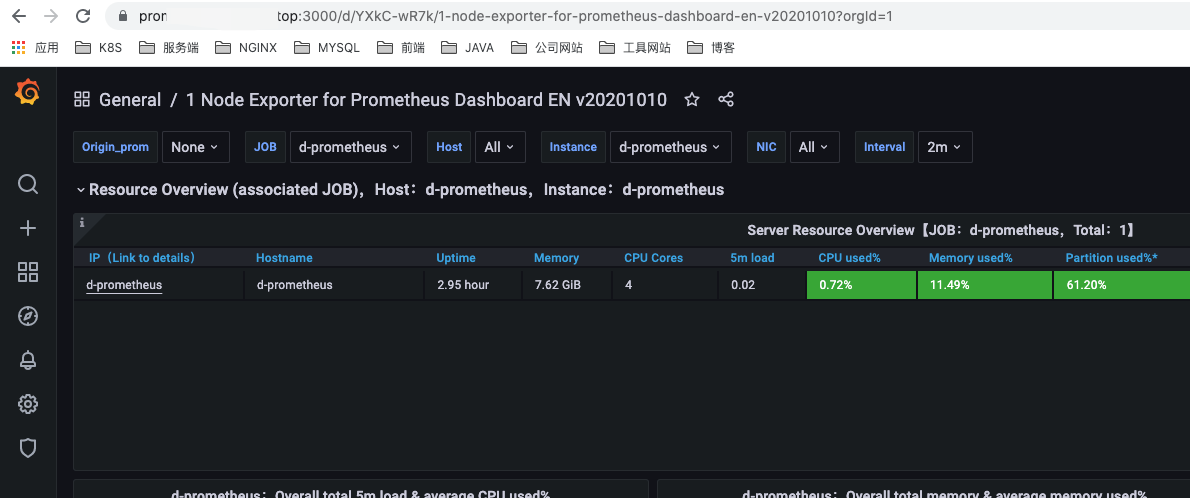Open the Server Admin shield icon

[x=28, y=448]
